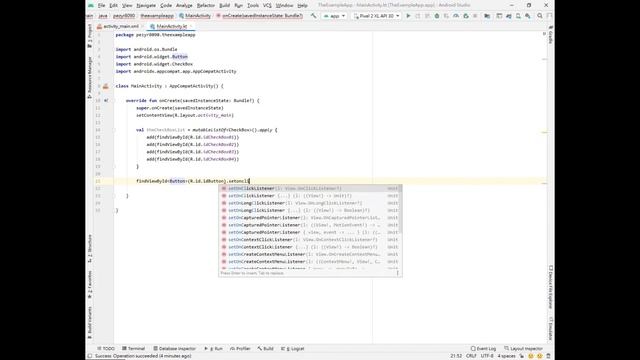Open the Edit menu
Viewport: 640px width, 360px height.
(113, 5)
